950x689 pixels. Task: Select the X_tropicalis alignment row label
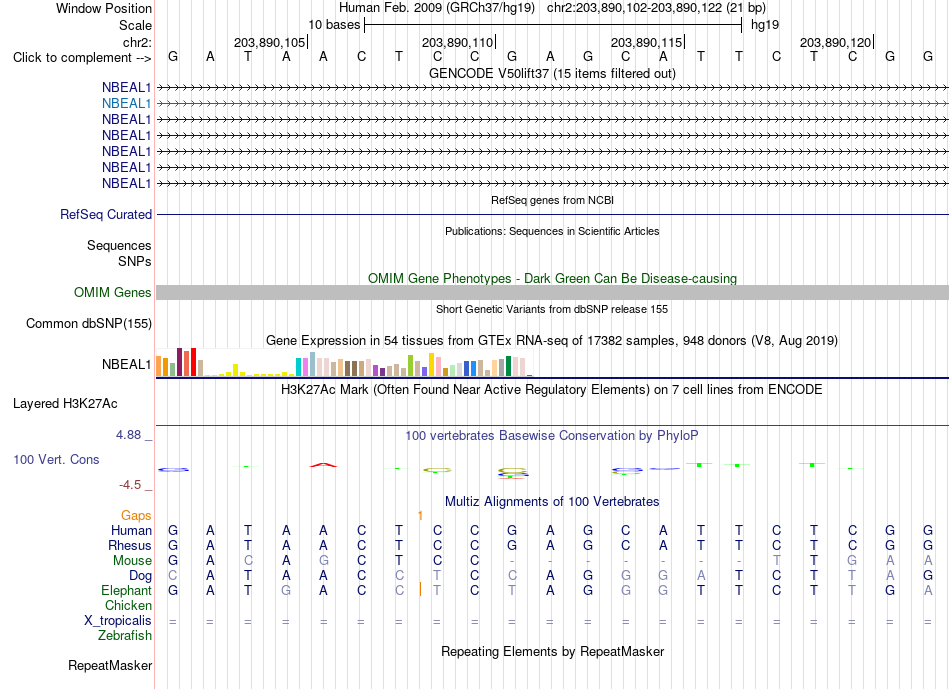(118, 621)
